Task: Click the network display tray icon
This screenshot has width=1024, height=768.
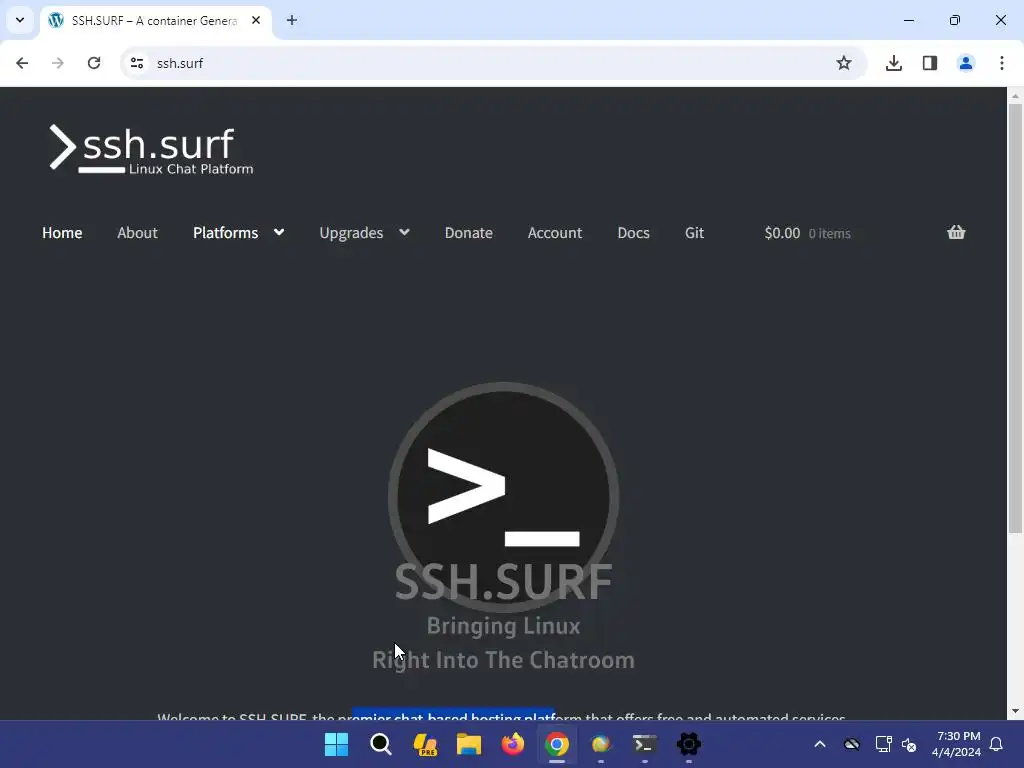Action: [x=883, y=744]
